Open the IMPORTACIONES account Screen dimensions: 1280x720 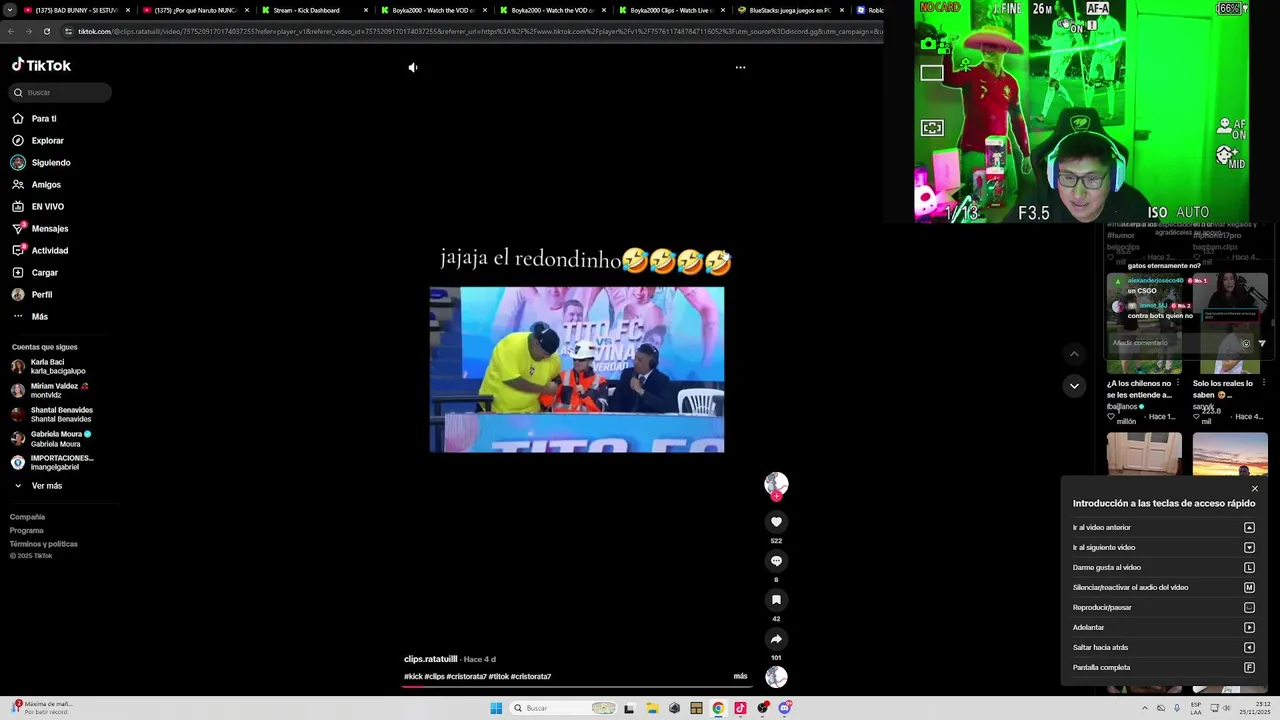pos(52,462)
